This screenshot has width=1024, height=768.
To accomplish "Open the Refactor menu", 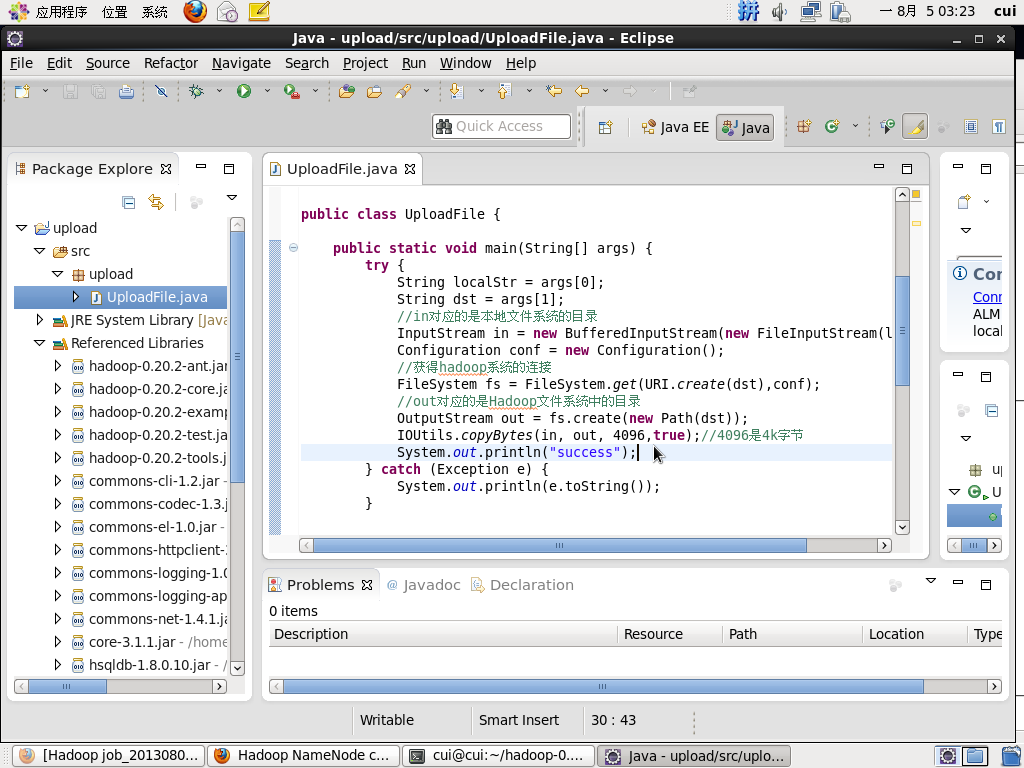I will coord(170,63).
